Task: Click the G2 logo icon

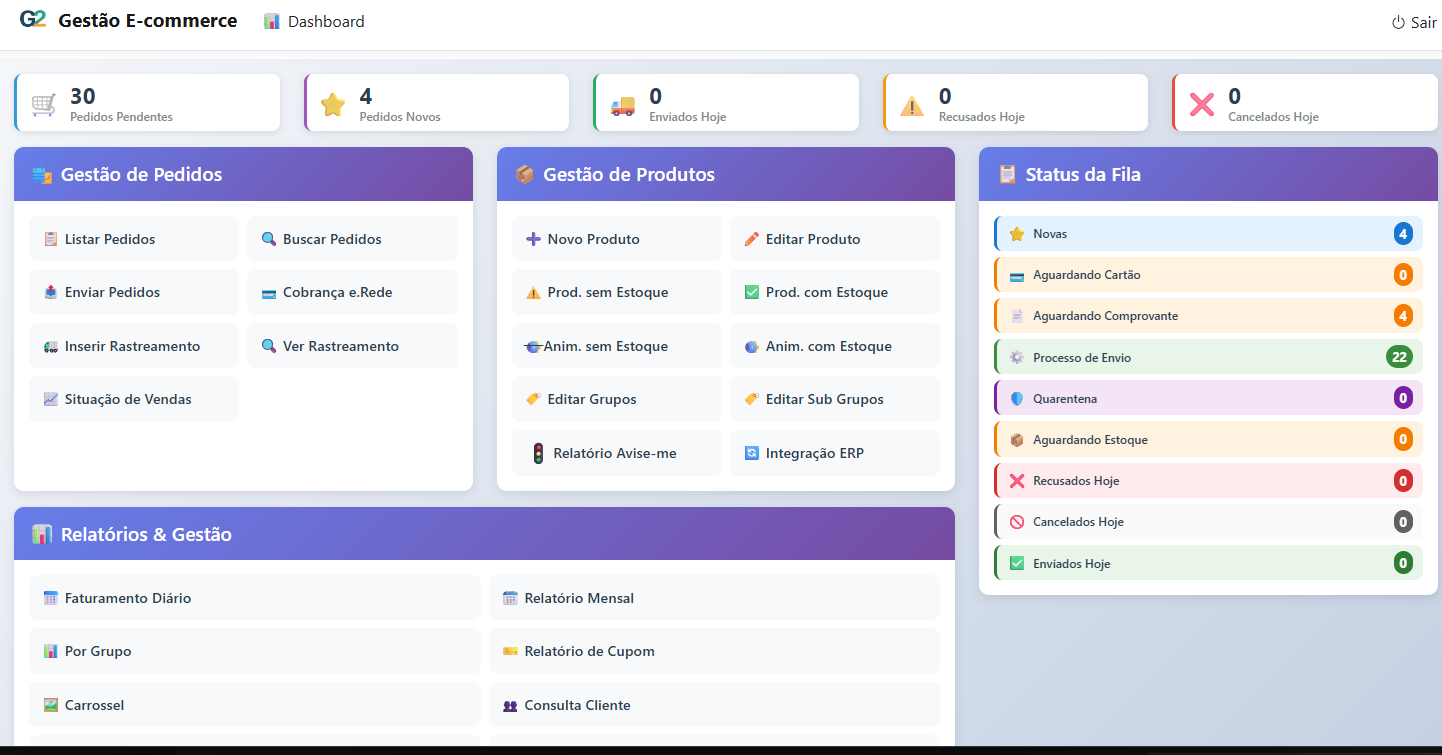Action: click(x=33, y=20)
